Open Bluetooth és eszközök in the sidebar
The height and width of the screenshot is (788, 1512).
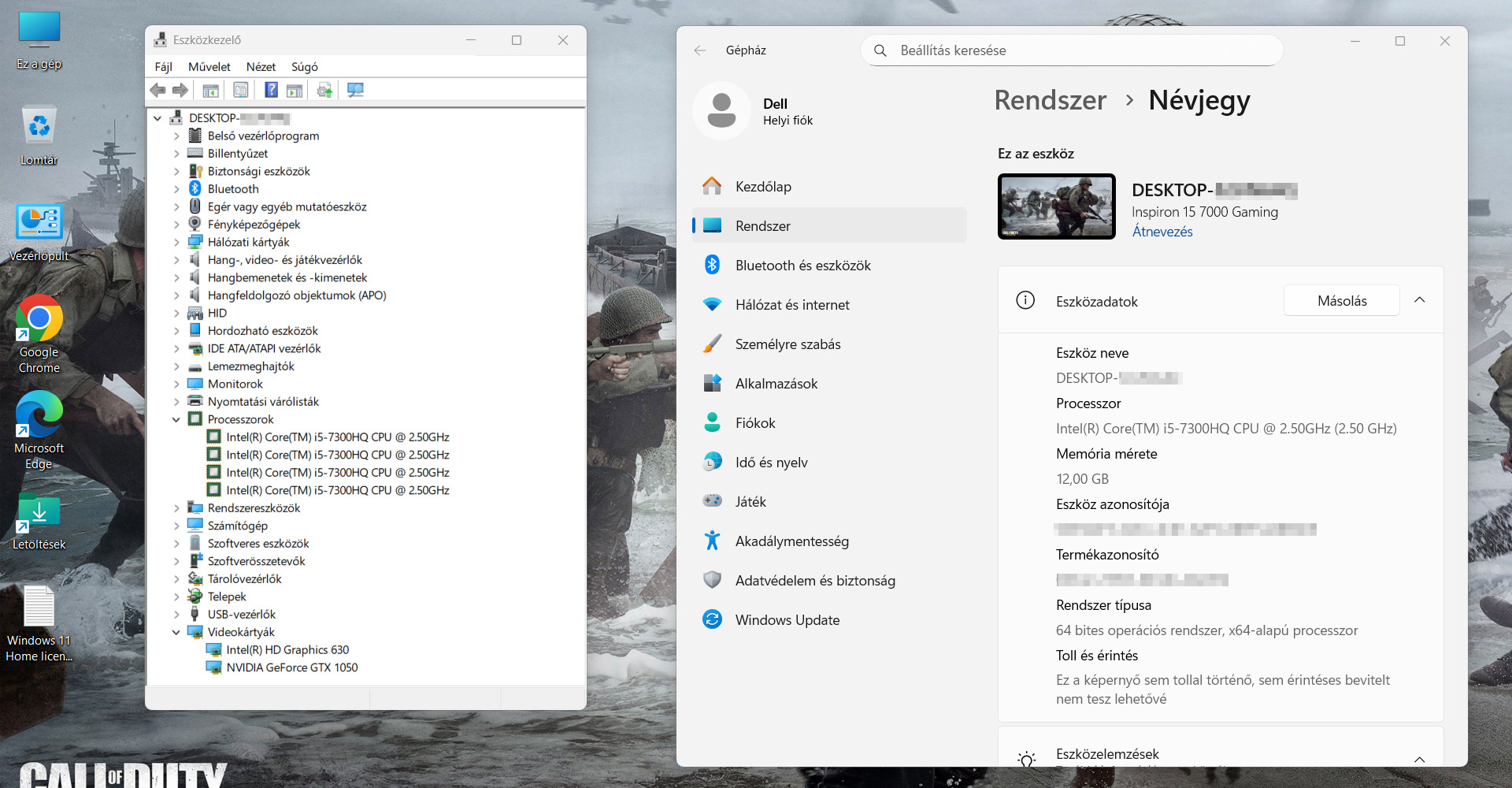829,266
